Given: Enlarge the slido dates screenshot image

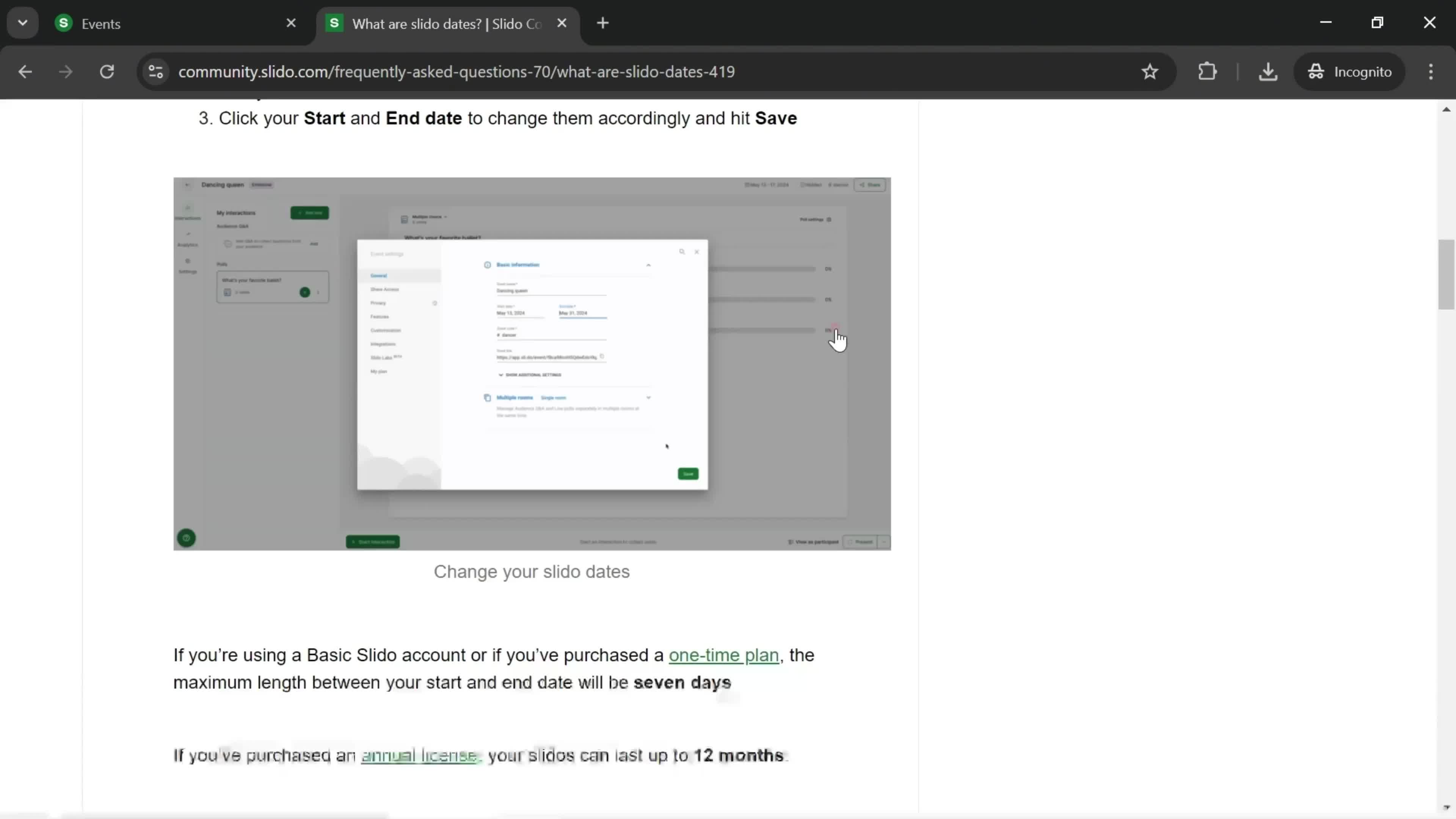Looking at the screenshot, I should click(x=532, y=364).
